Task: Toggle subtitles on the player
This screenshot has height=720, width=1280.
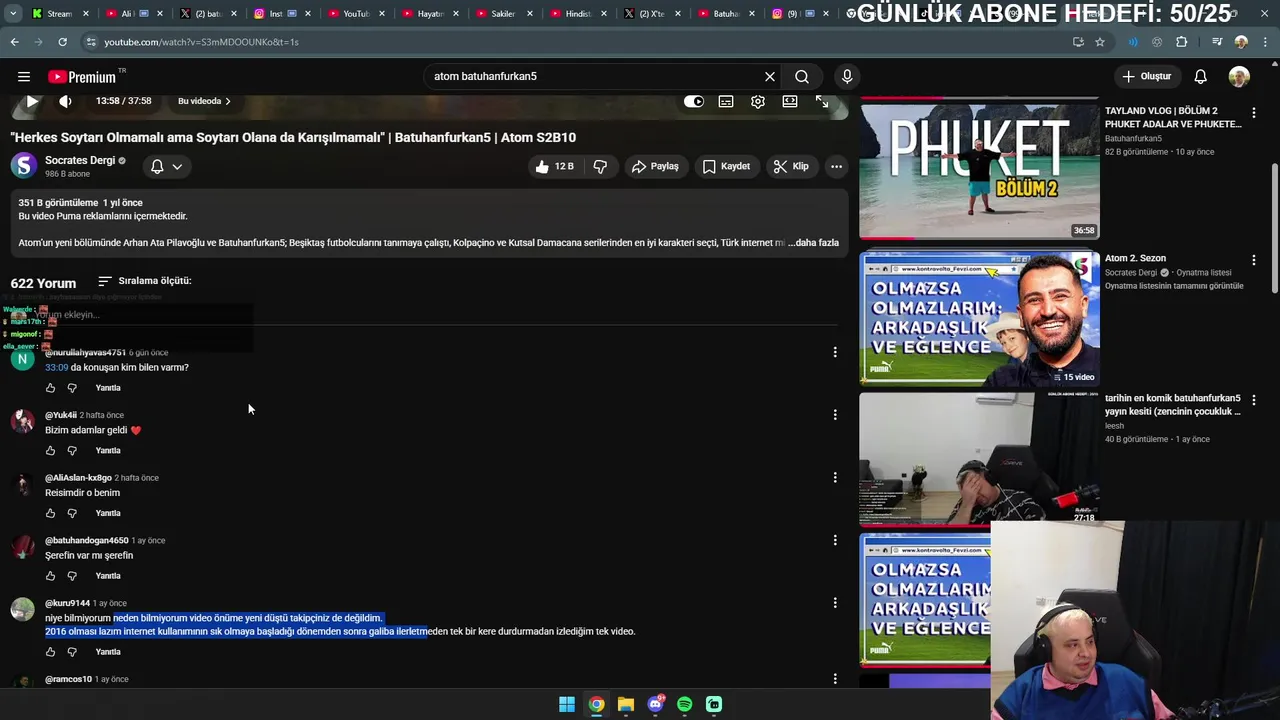Action: pyautogui.click(x=726, y=101)
